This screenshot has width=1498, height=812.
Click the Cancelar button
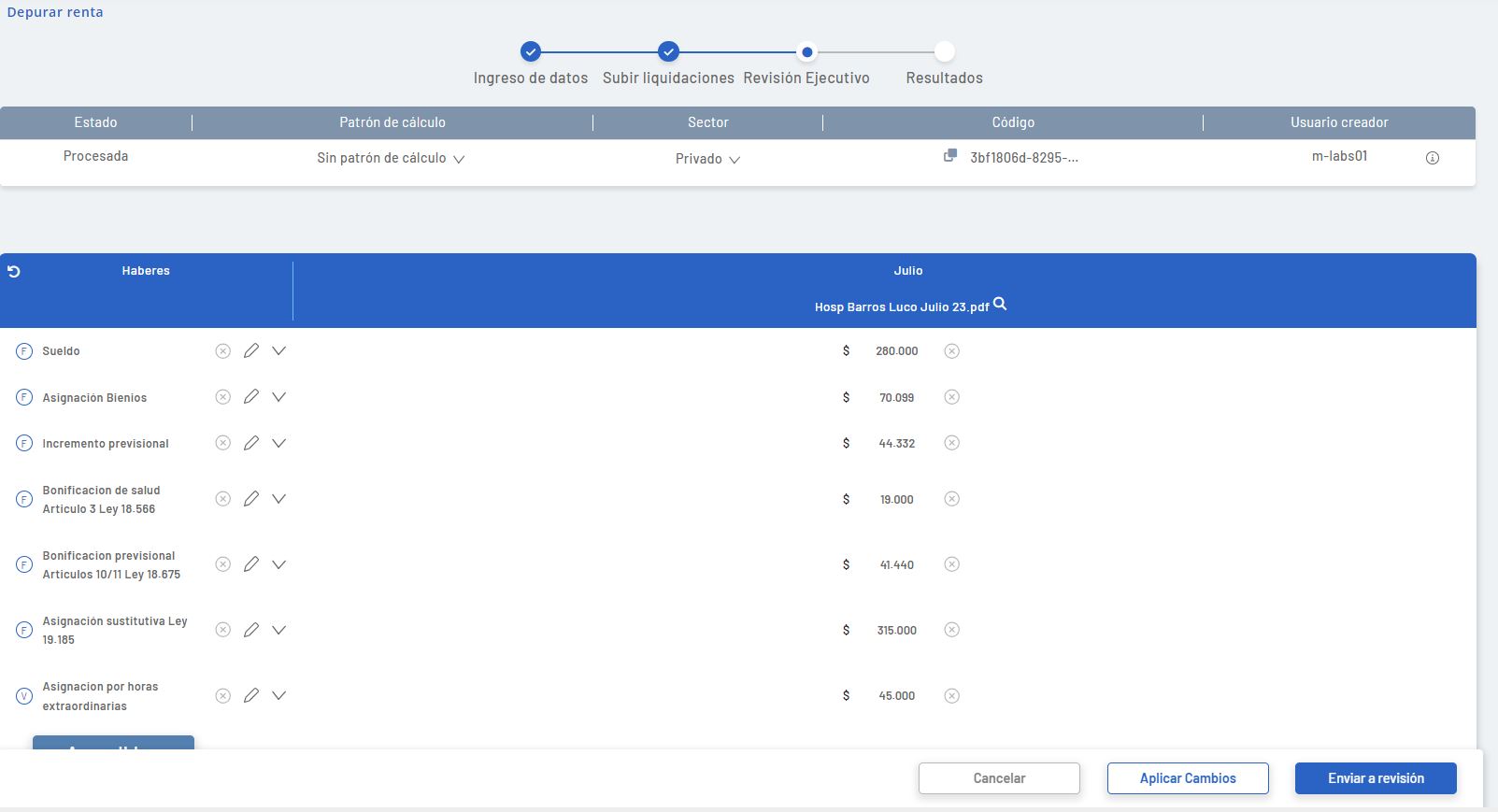point(999,778)
